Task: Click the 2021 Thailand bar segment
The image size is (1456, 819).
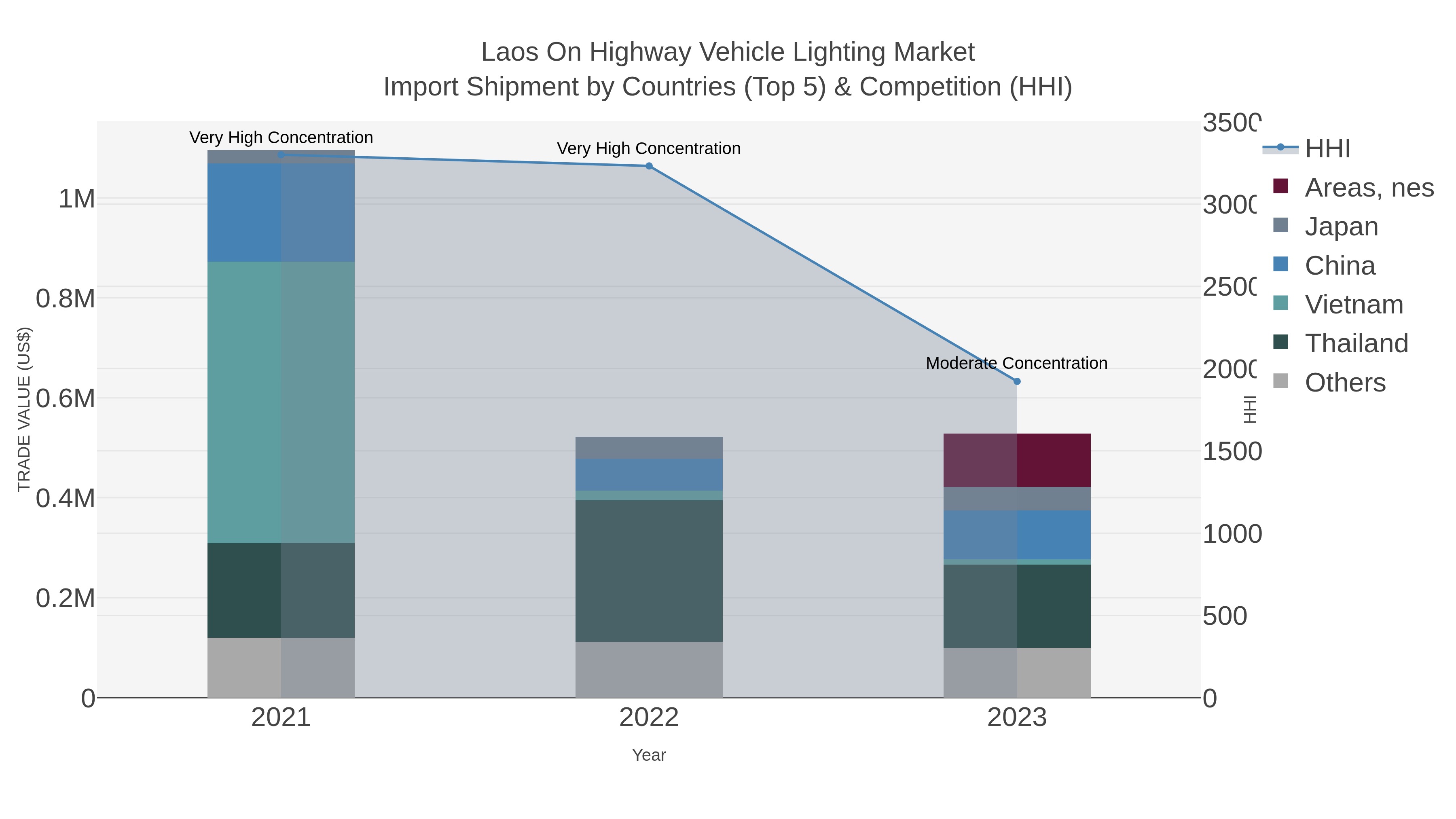Action: [x=281, y=590]
